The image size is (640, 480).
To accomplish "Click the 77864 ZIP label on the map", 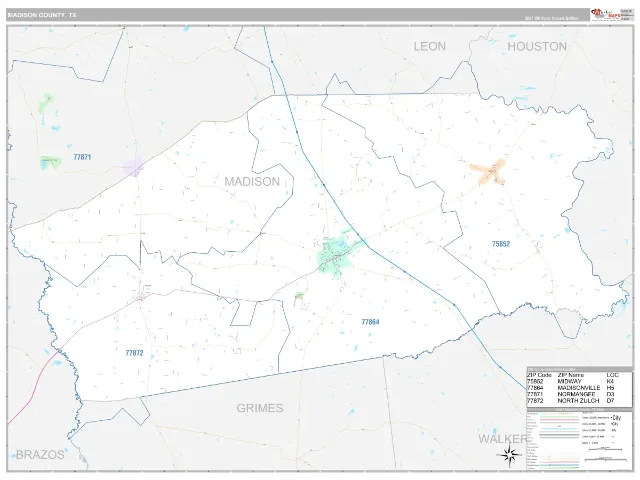I will point(370,322).
